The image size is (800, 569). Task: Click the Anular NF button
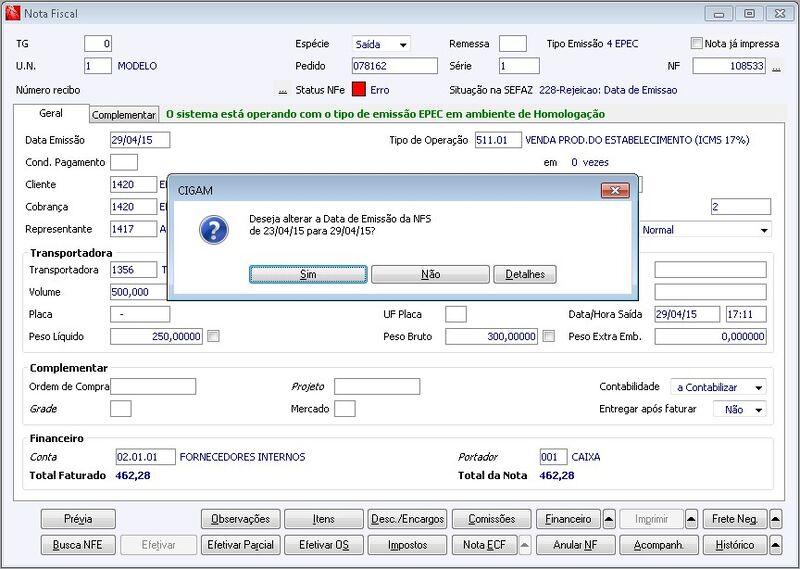(x=575, y=545)
